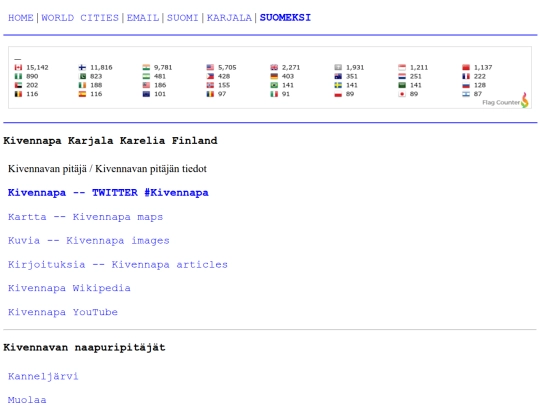Click the visitor count 186
Screen dimensions: 540x405
(x=160, y=85)
